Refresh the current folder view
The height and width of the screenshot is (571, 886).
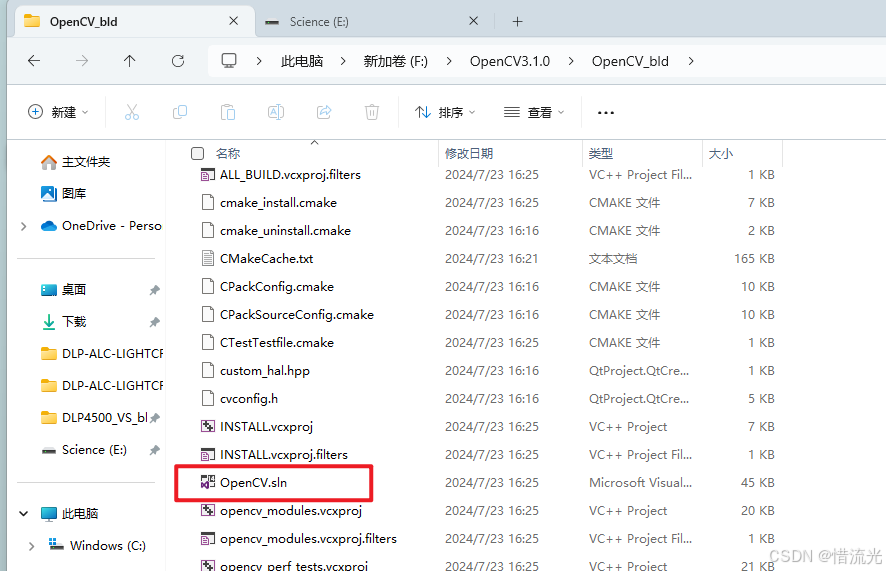coord(178,61)
